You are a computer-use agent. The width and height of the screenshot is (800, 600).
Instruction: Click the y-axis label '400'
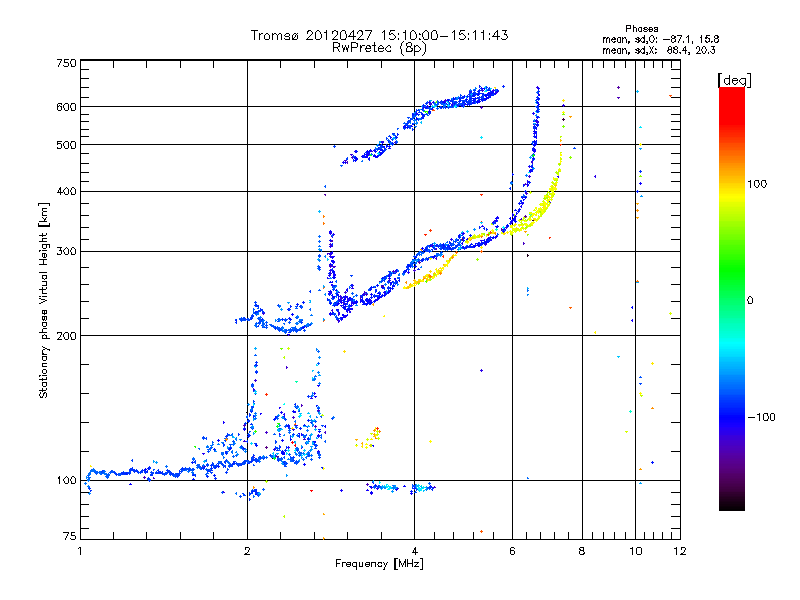pyautogui.click(x=66, y=191)
